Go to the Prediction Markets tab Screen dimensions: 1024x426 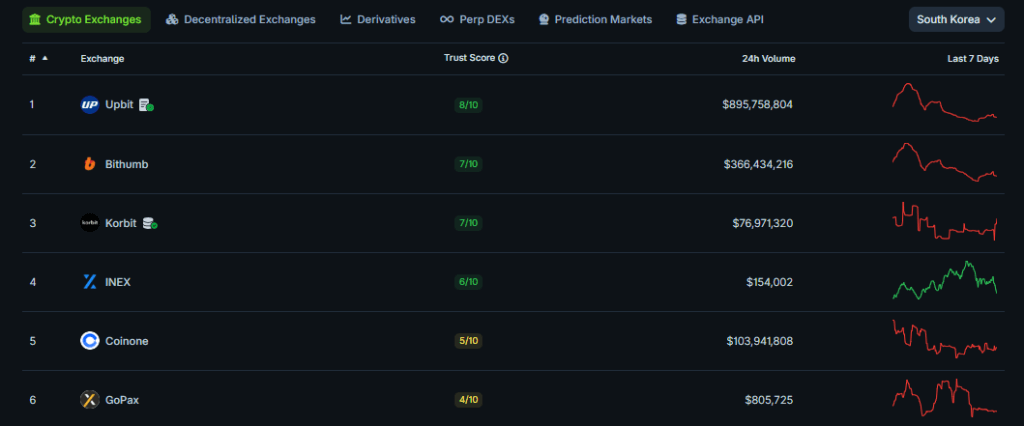[x=595, y=19]
